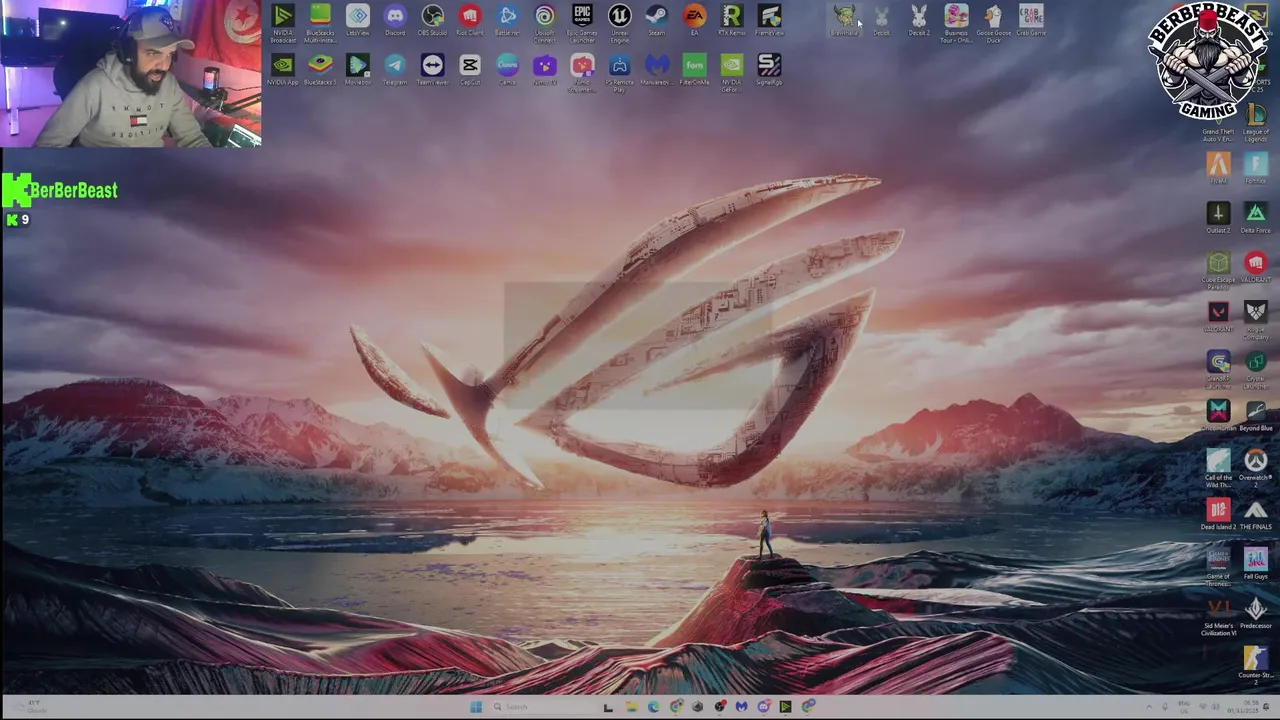Click the Crab Game desktop icon
The width and height of the screenshot is (1280, 720).
1031,20
